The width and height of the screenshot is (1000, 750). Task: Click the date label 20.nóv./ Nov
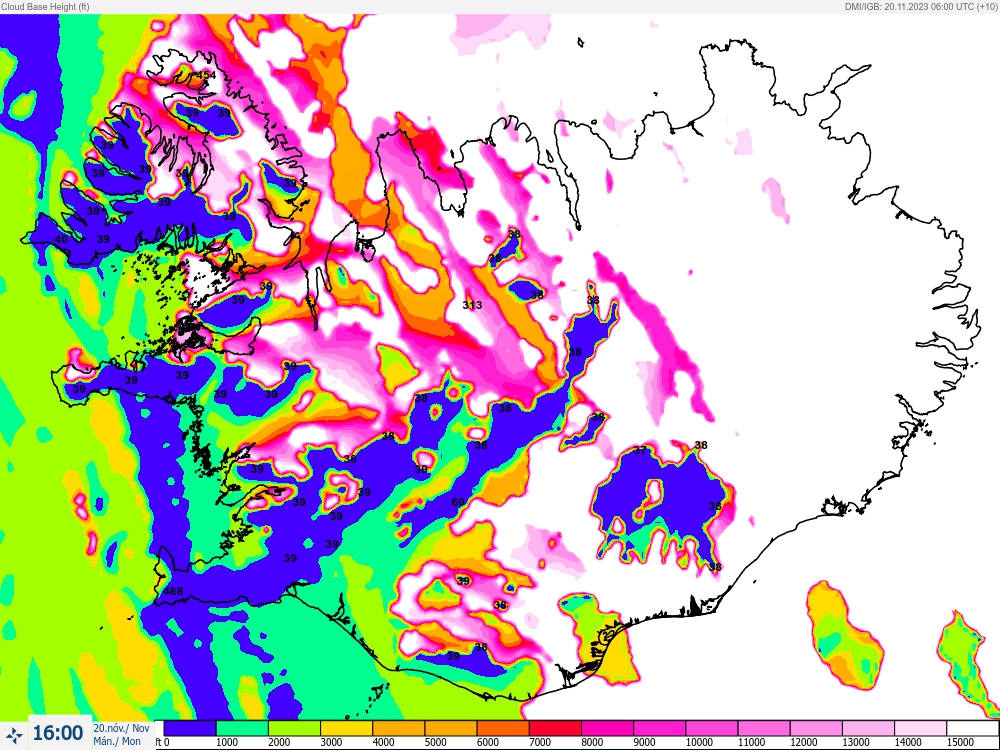point(121,728)
